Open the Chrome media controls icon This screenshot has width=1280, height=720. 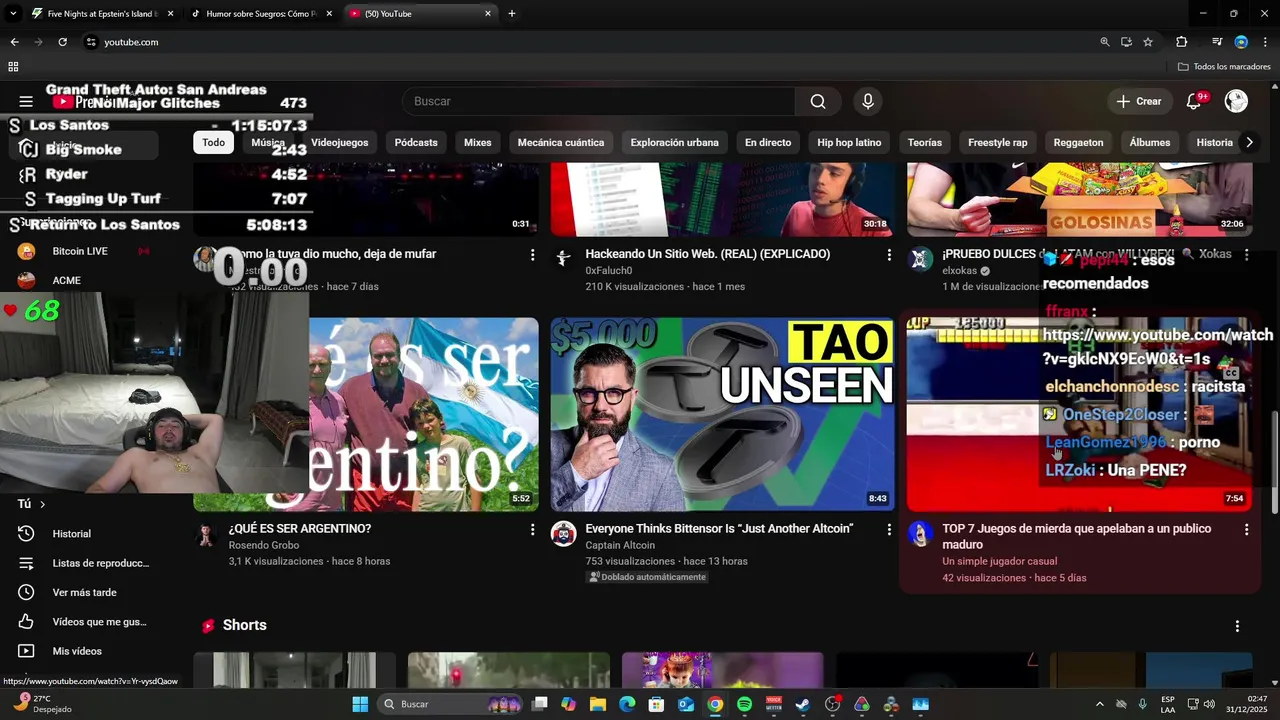coord(1217,42)
